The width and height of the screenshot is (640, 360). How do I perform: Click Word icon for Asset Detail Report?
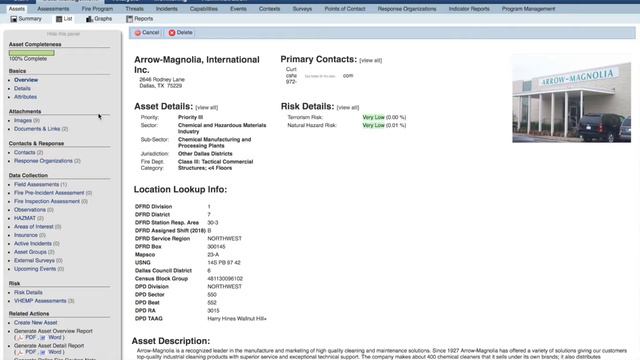(x=43, y=352)
